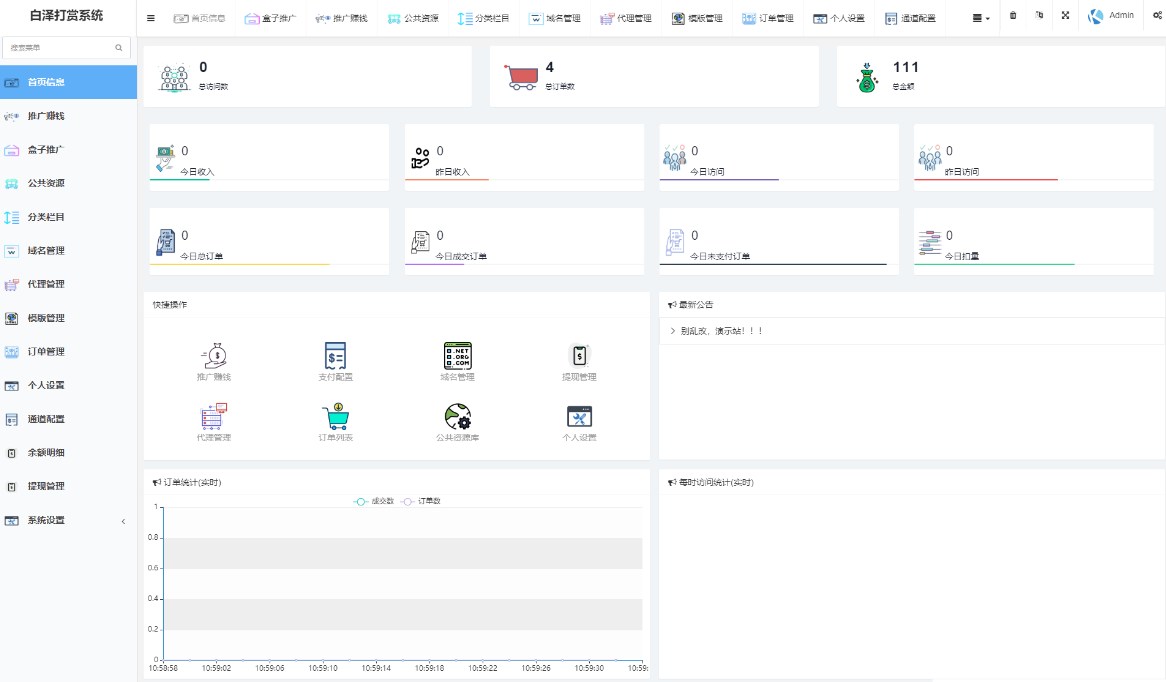This screenshot has width=1166, height=682.
Task: Click the 提现管理 phone icon
Action: pyautogui.click(x=579, y=356)
